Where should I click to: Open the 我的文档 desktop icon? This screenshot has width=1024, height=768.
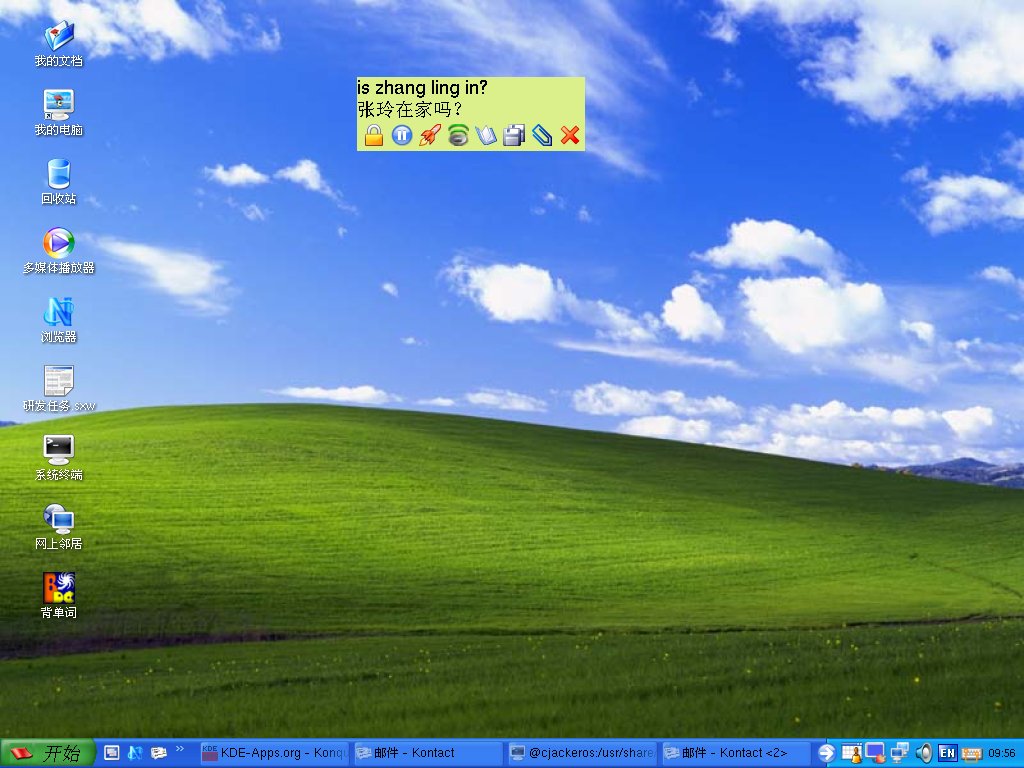click(x=59, y=44)
